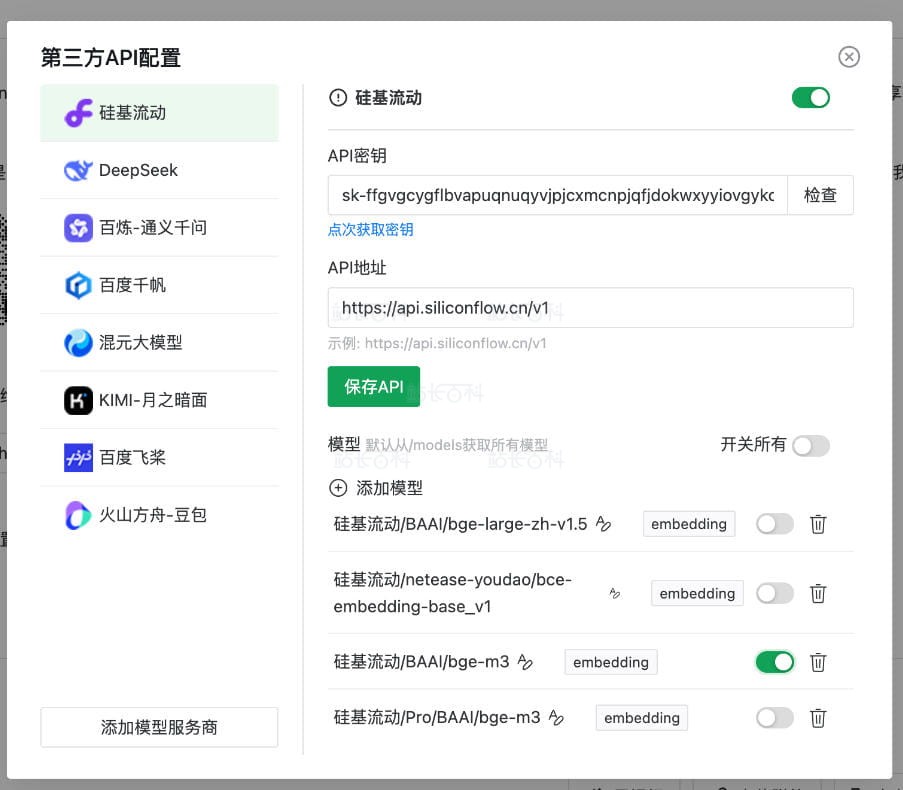Click the 保存API button
The image size is (903, 790).
[x=374, y=386]
